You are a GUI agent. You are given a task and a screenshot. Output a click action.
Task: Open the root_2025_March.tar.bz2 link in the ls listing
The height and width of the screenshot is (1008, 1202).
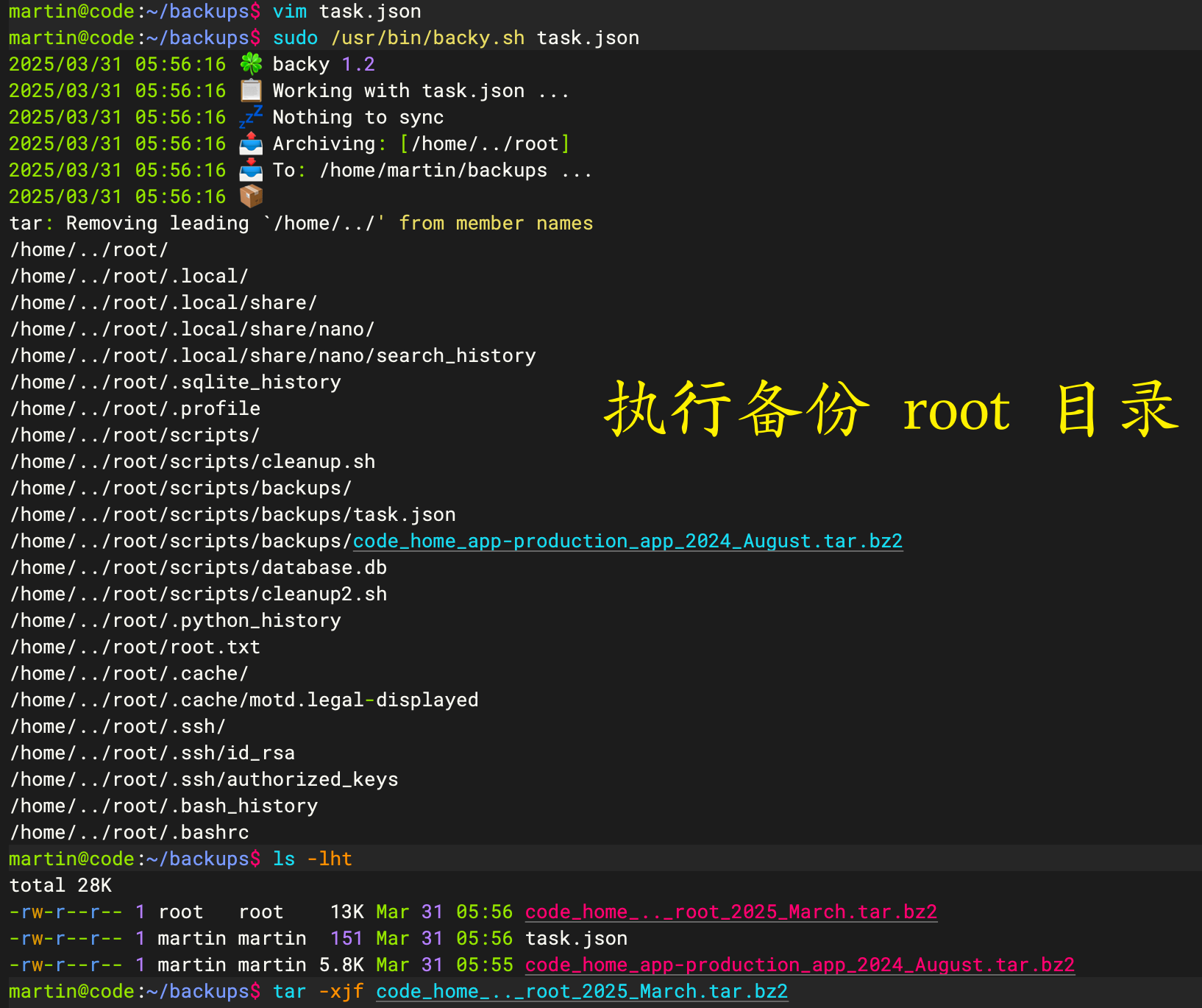coord(730,912)
